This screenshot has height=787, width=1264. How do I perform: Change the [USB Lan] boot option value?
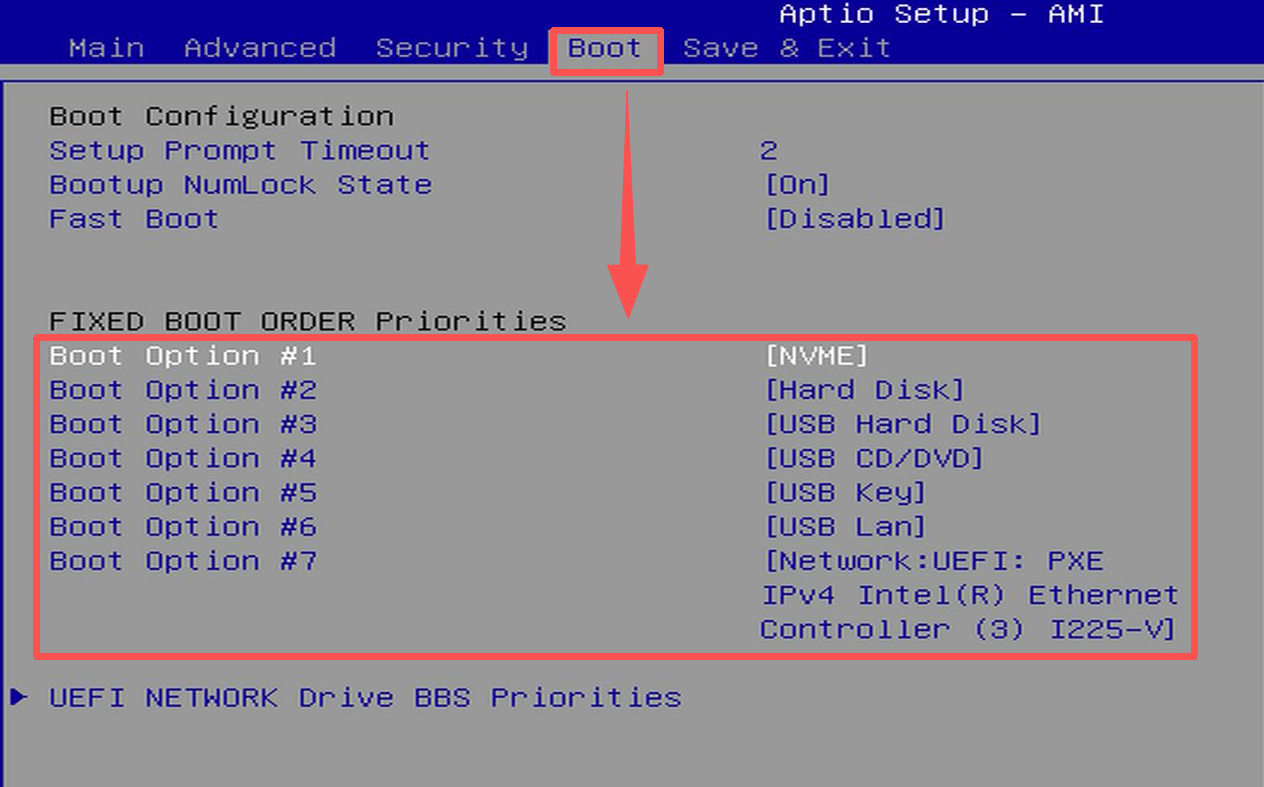[x=845, y=526]
